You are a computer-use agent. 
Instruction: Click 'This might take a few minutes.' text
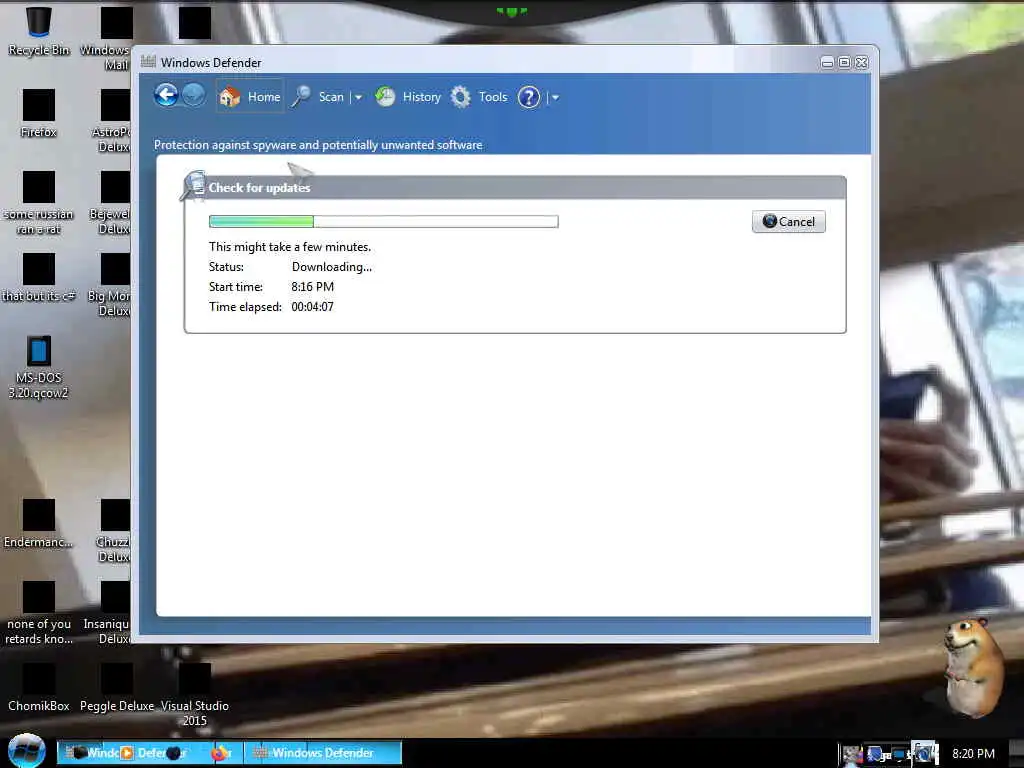coord(289,247)
